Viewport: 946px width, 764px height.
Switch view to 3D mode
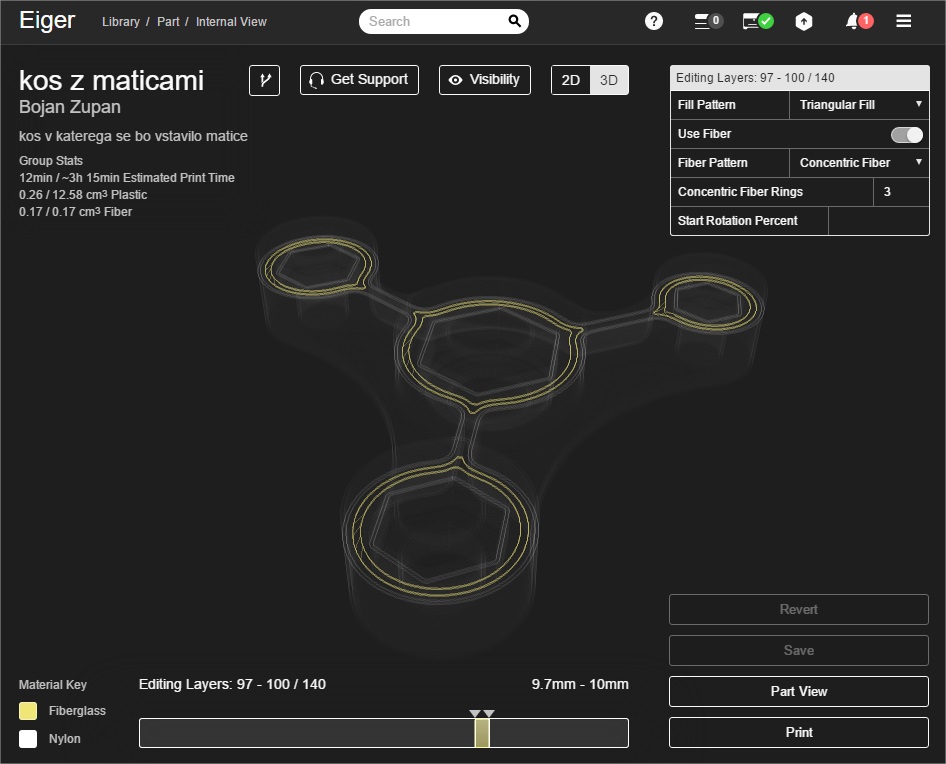pos(608,80)
